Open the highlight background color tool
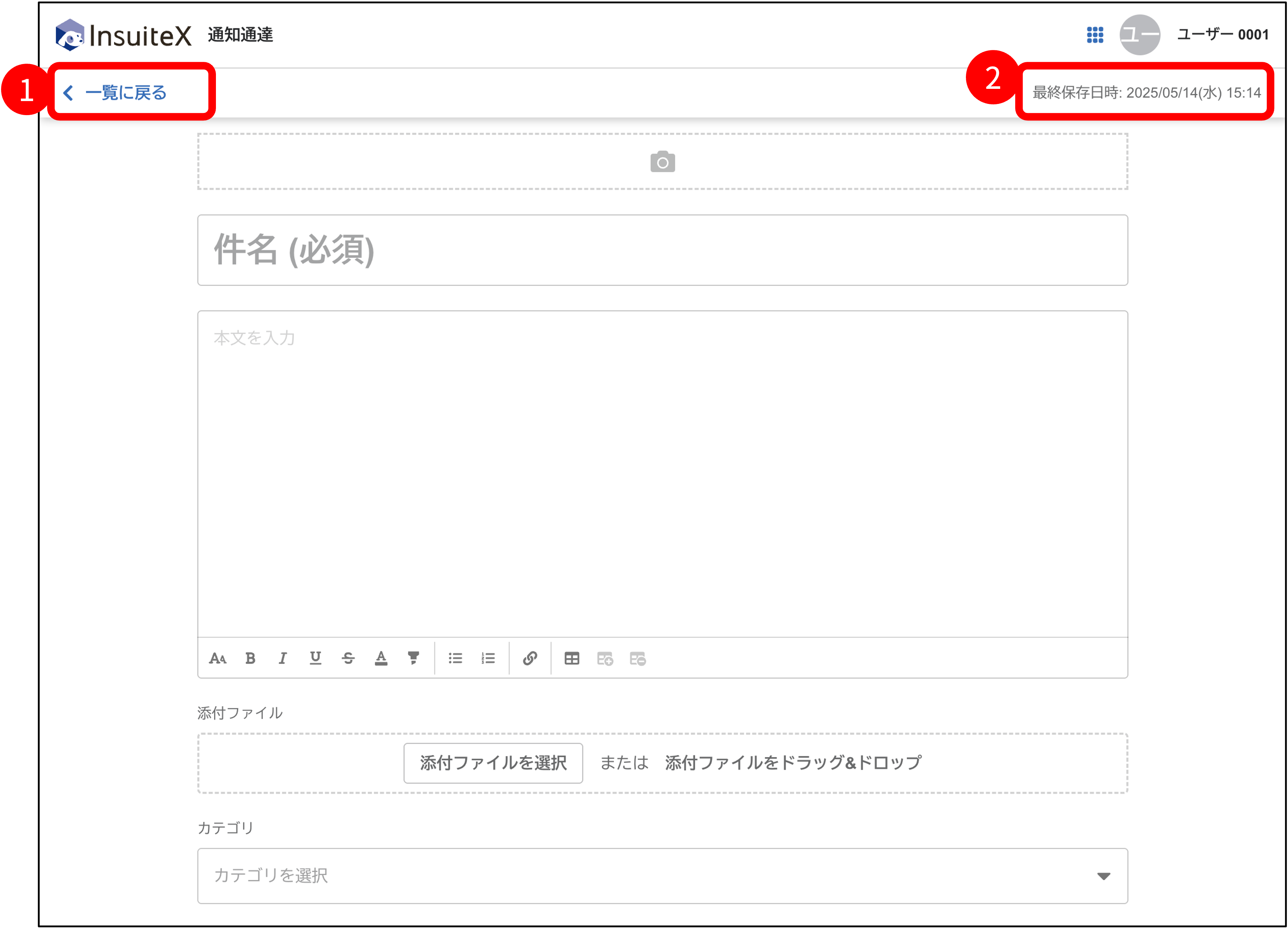 pyautogui.click(x=413, y=658)
